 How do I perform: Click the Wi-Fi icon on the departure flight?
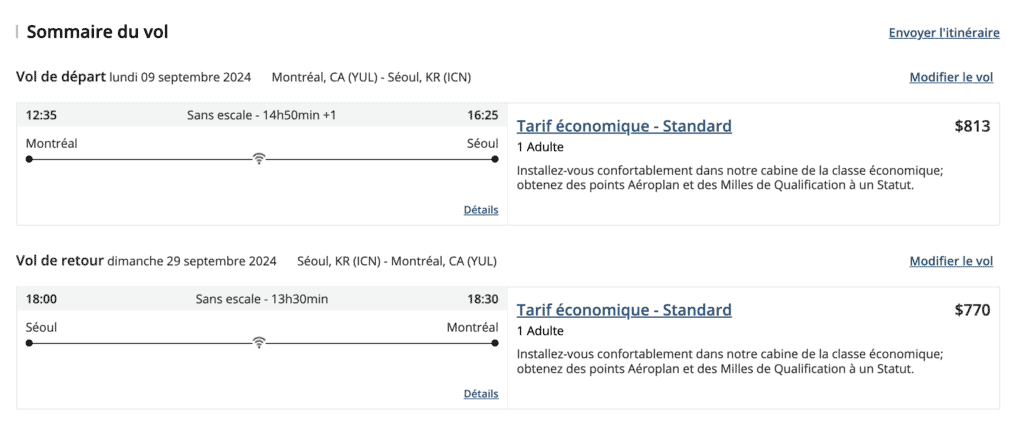pyautogui.click(x=259, y=158)
